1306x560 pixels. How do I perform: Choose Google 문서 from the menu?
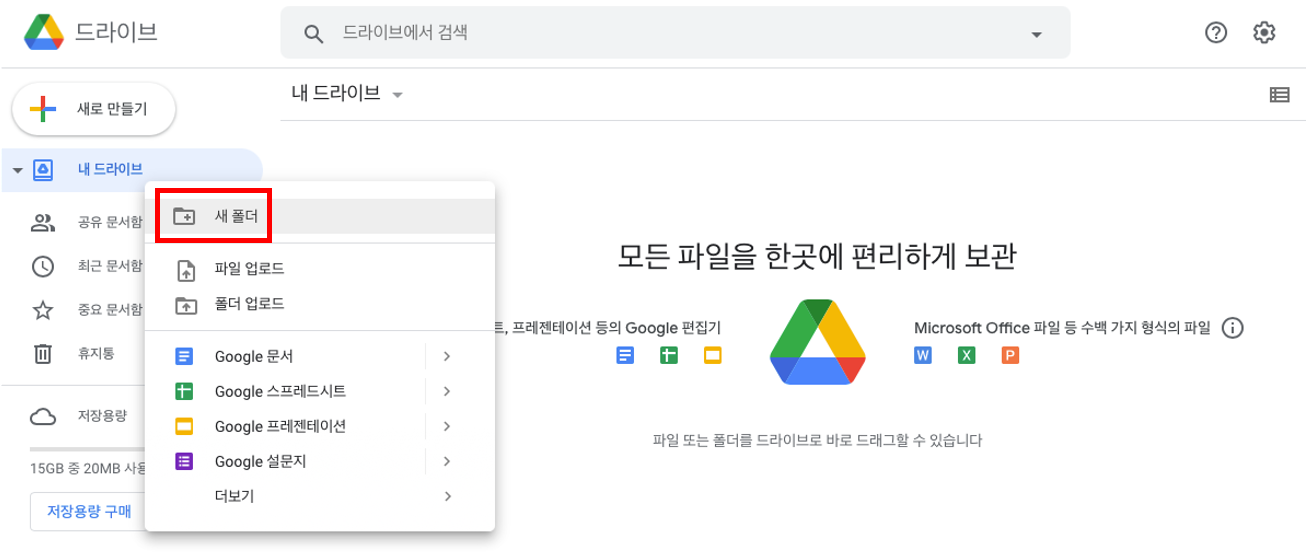coord(320,356)
